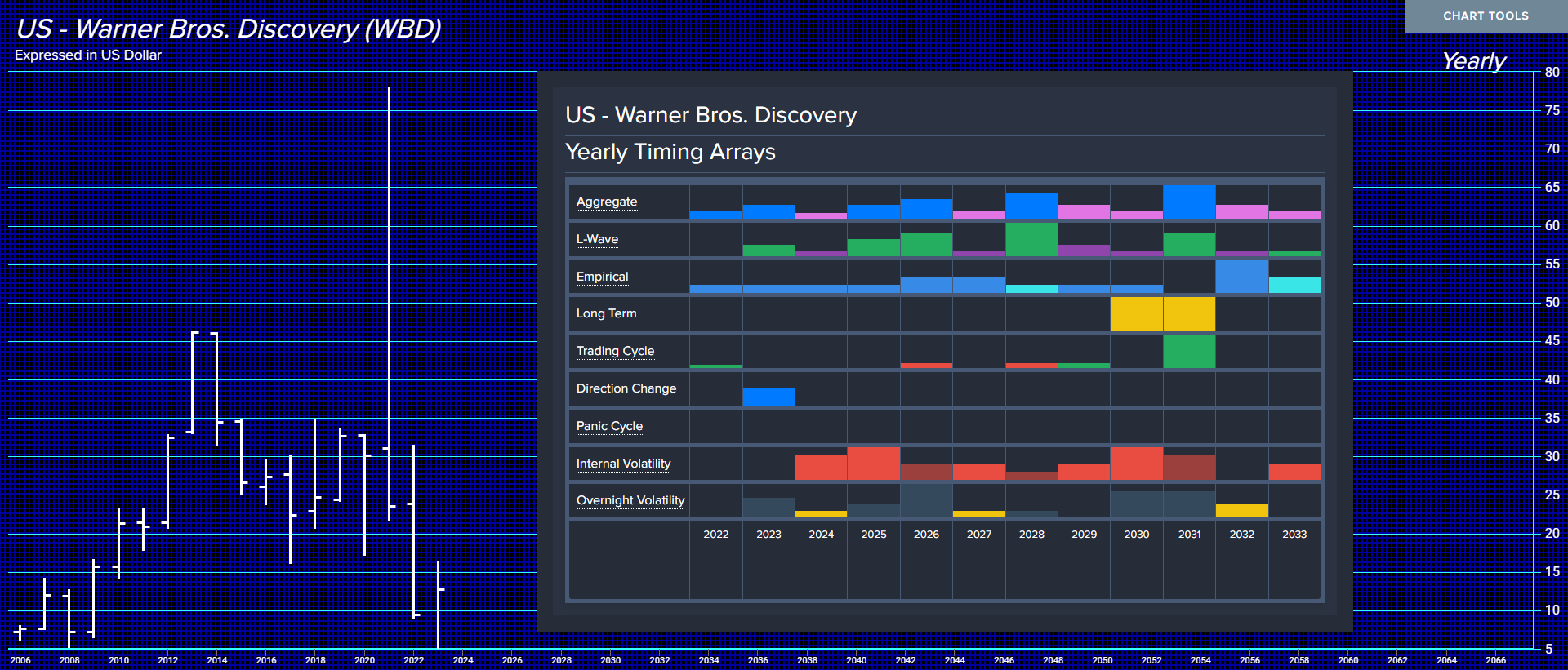Click the Panic Cycle label
This screenshot has width=1568, height=670.
coord(609,426)
